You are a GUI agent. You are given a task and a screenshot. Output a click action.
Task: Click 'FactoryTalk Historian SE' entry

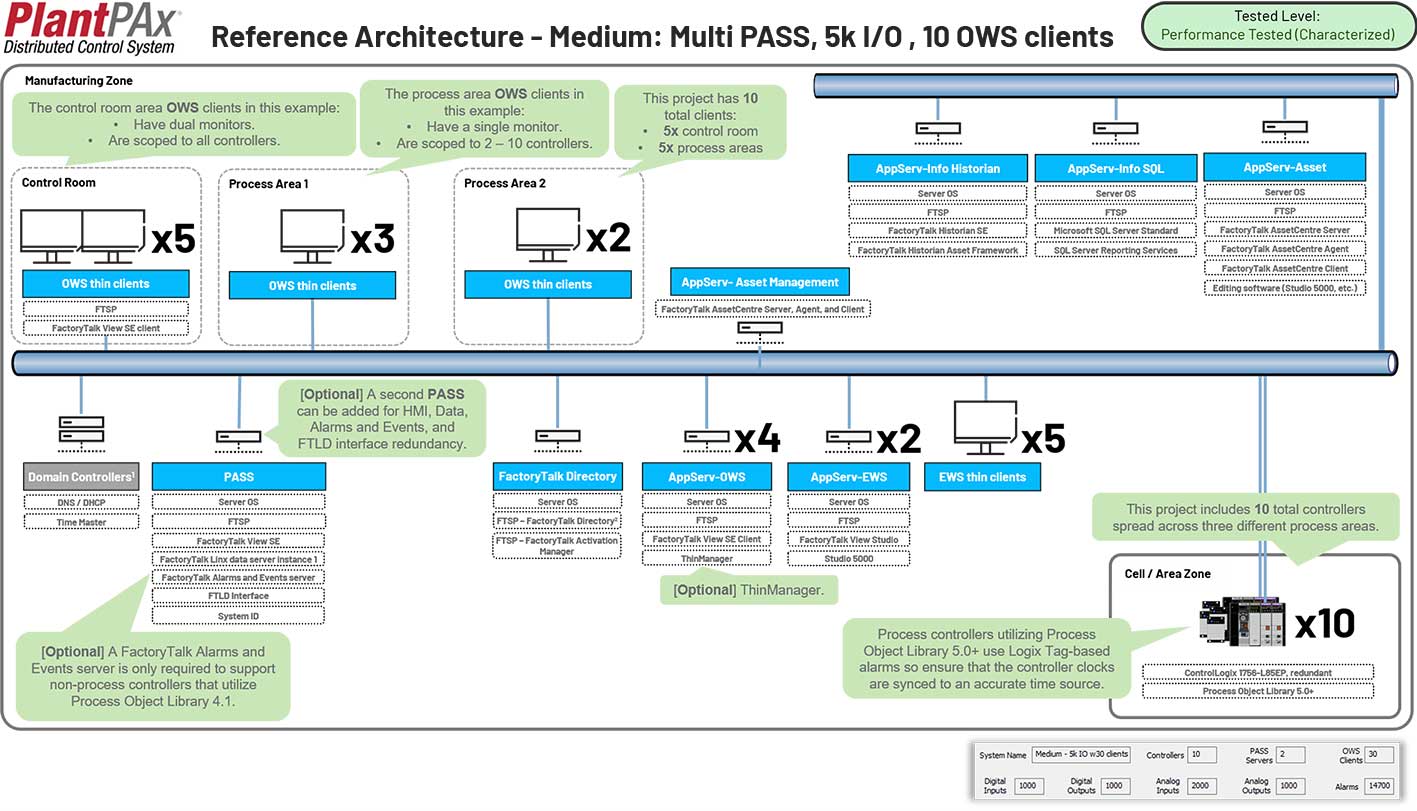tap(938, 231)
